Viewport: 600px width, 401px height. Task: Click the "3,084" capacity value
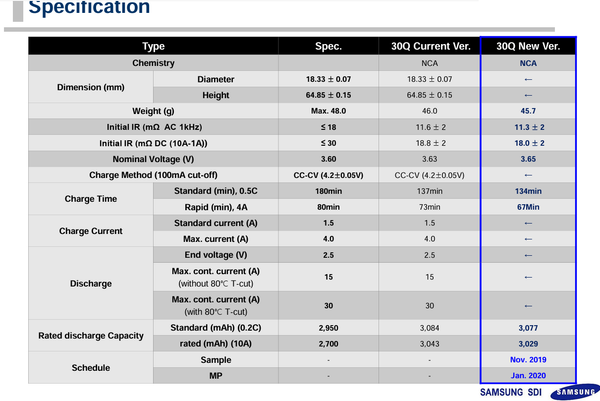tap(430, 328)
